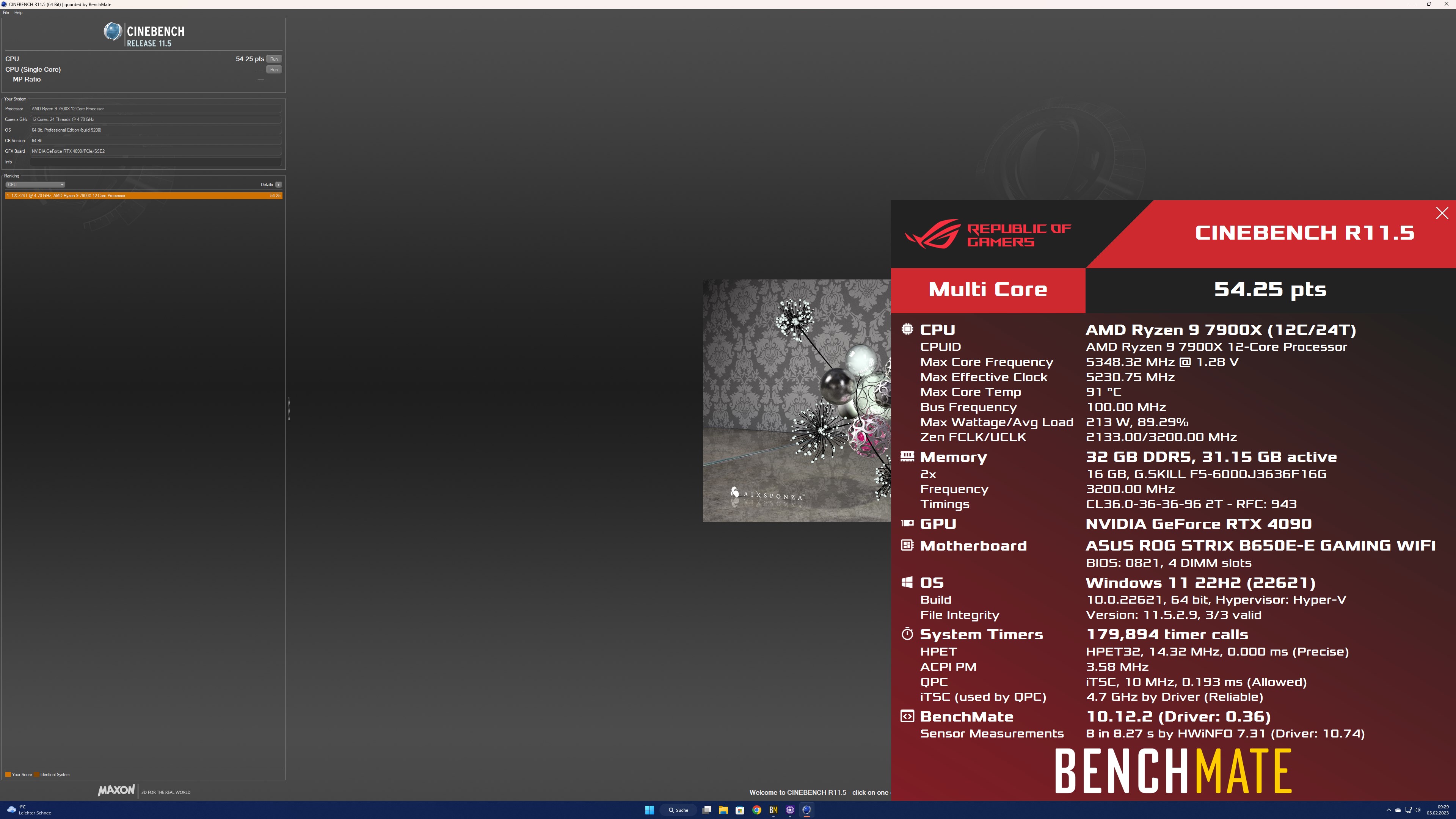Screen dimensions: 1456x819
Task: Open taskbar Suche search box
Action: click(678, 810)
